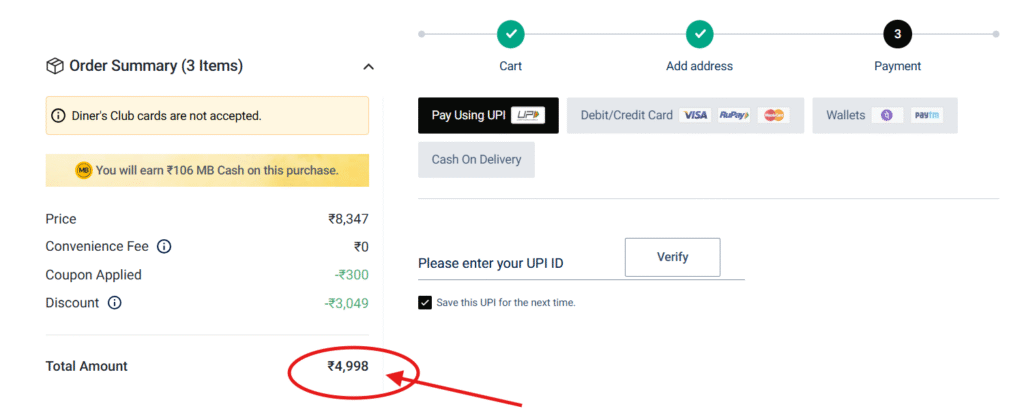
Task: Go back to the Cart step
Action: [511, 34]
